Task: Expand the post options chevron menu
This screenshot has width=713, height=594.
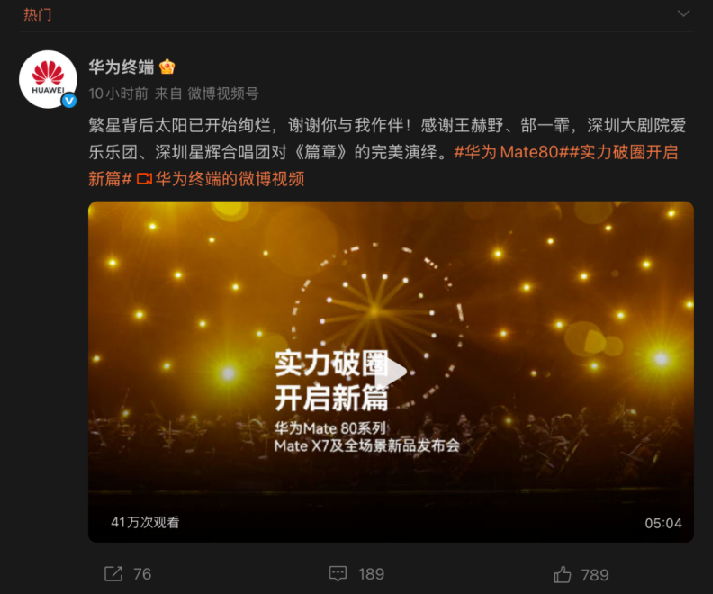Action: click(x=683, y=14)
